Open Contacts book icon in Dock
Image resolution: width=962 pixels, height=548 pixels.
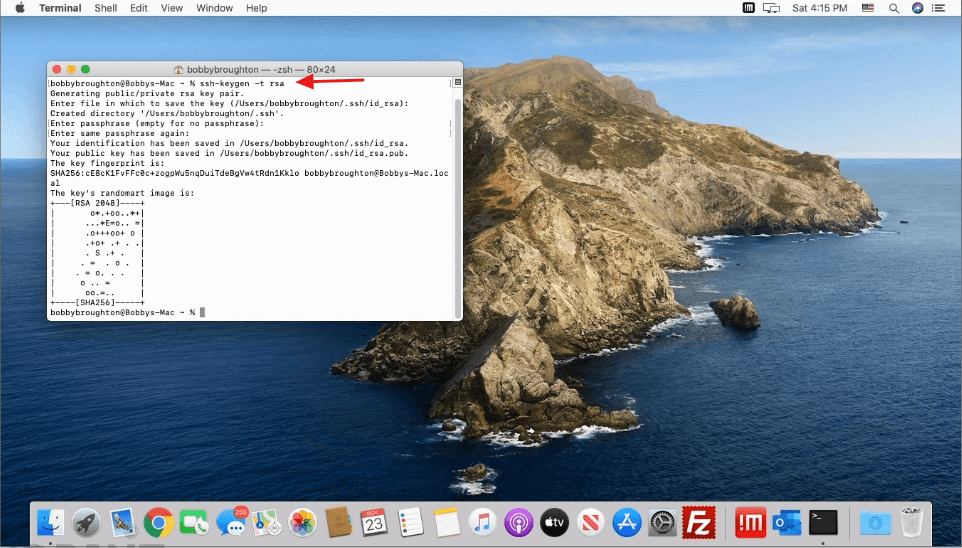coord(338,523)
